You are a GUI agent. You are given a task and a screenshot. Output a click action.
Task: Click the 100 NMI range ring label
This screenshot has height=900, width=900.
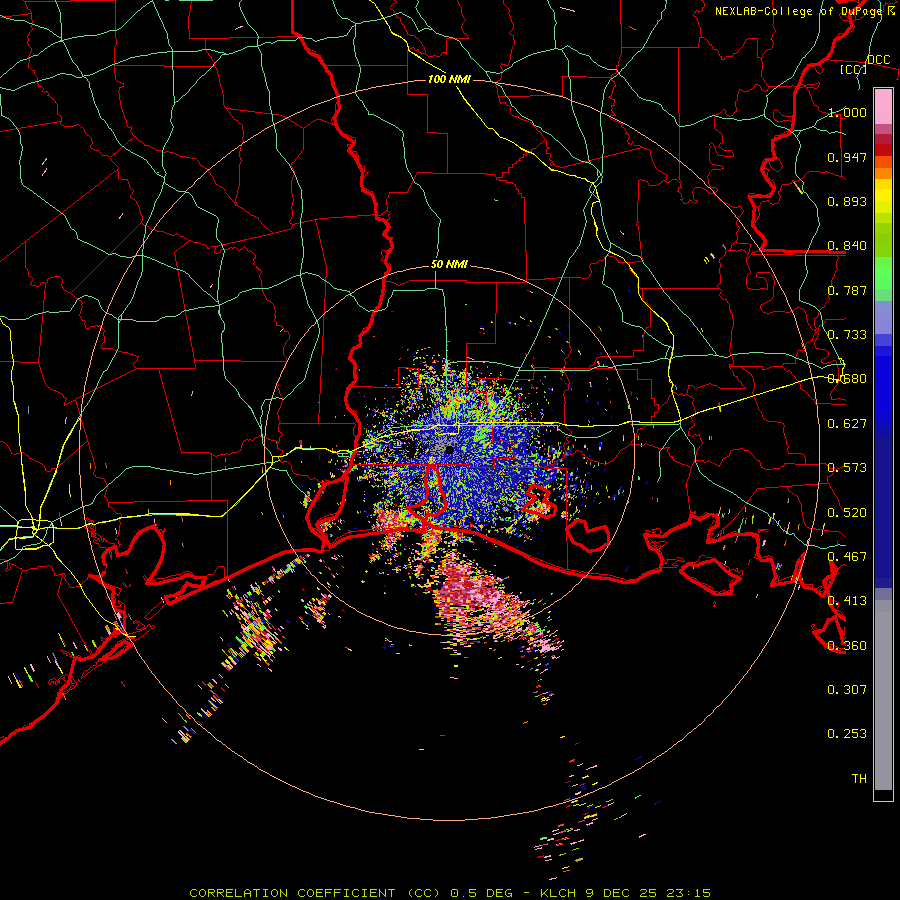coord(449,79)
